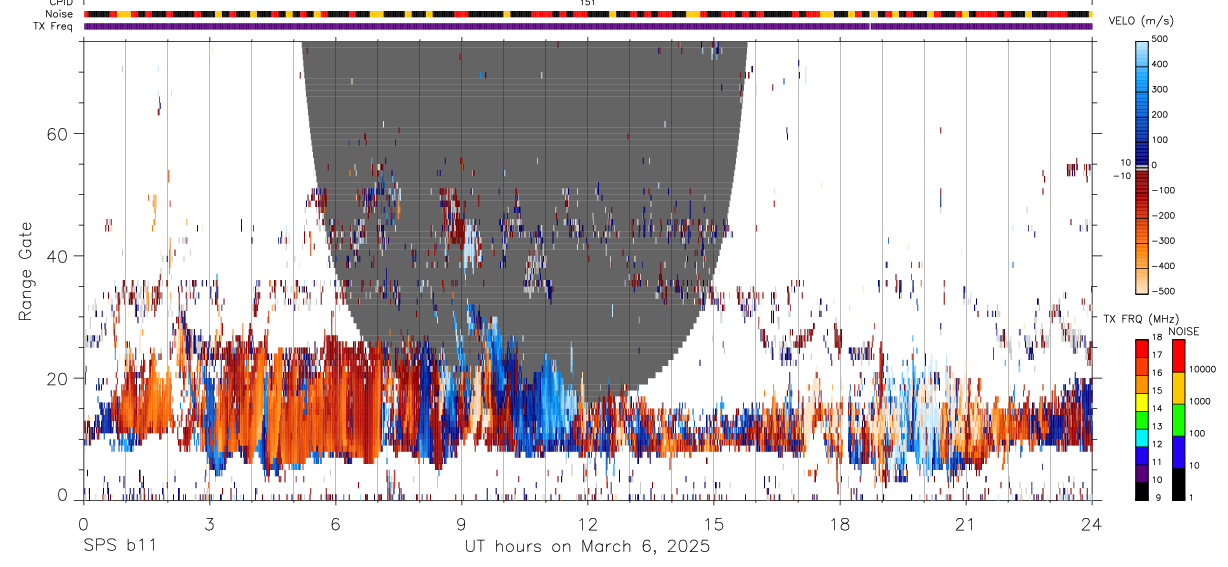Click the NOISE scale label 1000
Viewport: 1228px width, 567px height.
coord(1200,402)
